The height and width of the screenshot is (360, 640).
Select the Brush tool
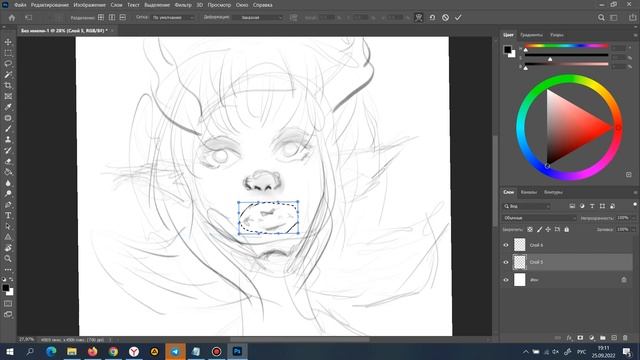(x=8, y=129)
